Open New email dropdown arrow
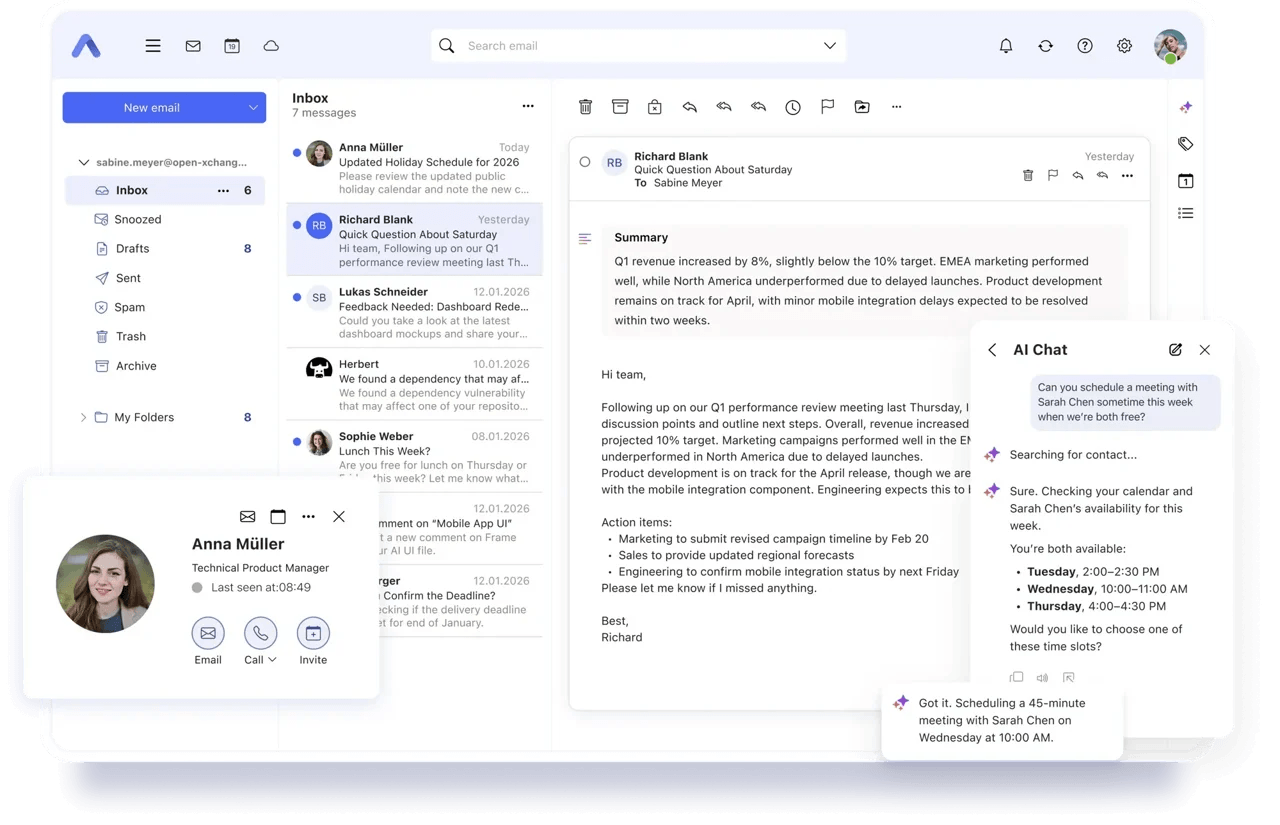Screen dimensions: 1280x825 (x=253, y=108)
